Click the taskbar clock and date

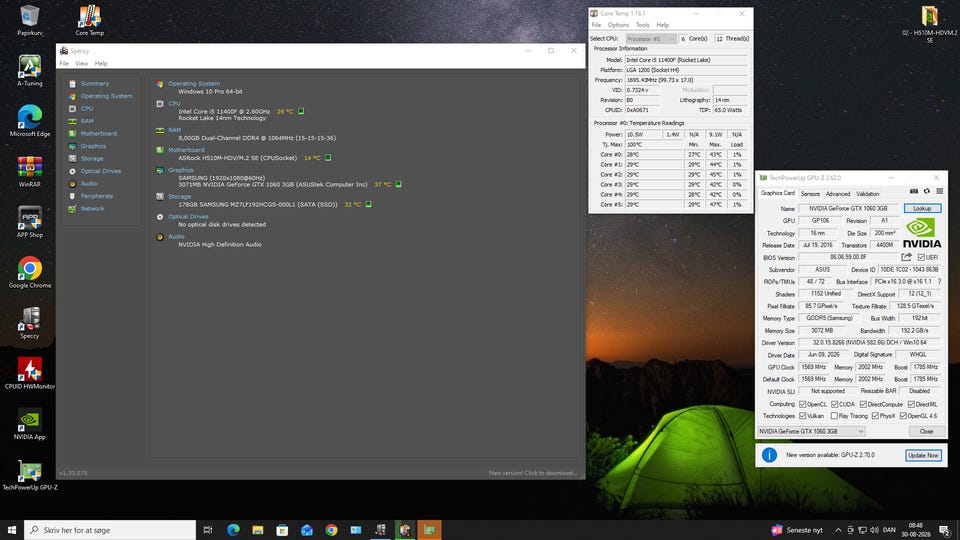(x=915, y=530)
